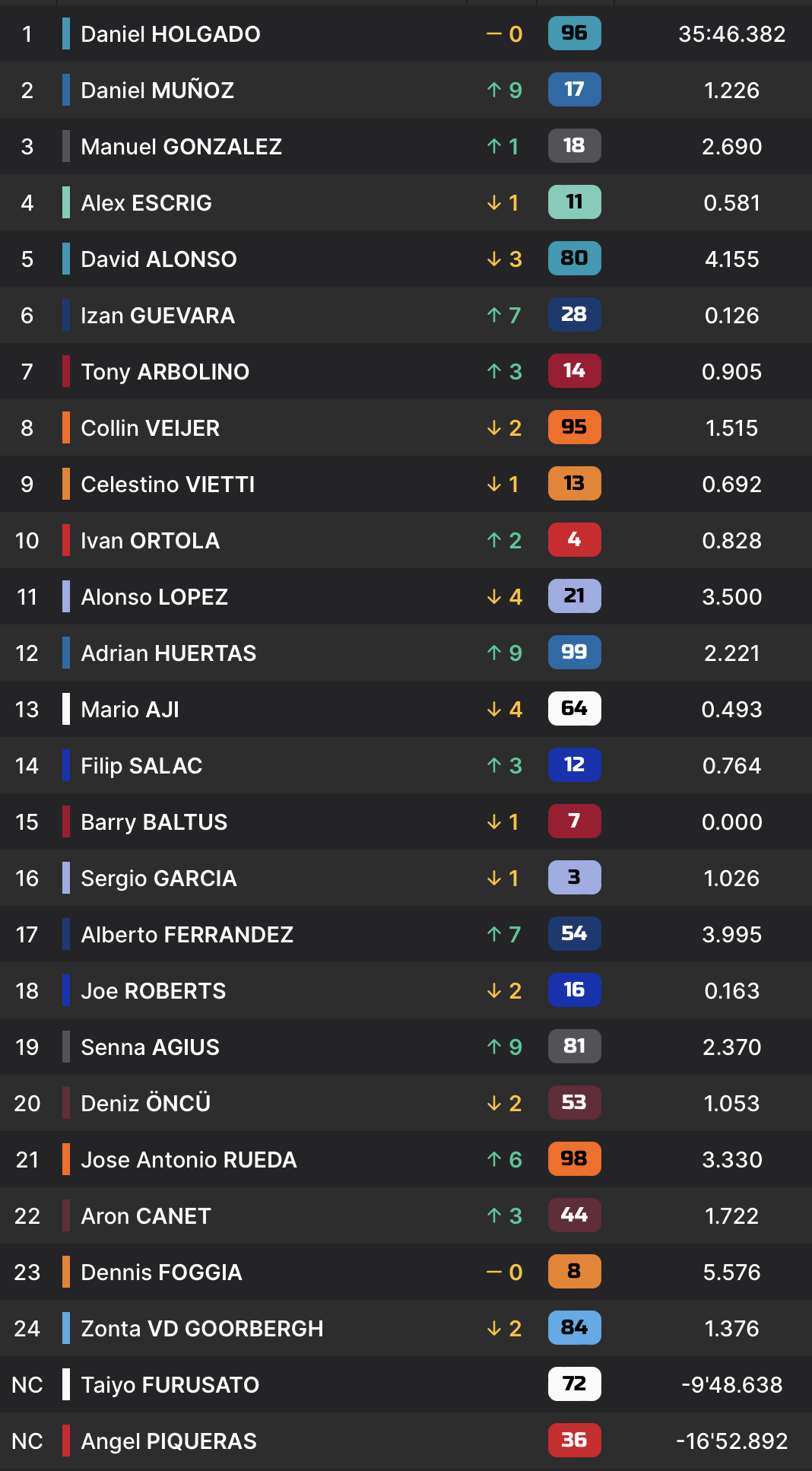Select the white number 64 badge
Viewport: 812px width, 1471px height.
[574, 709]
